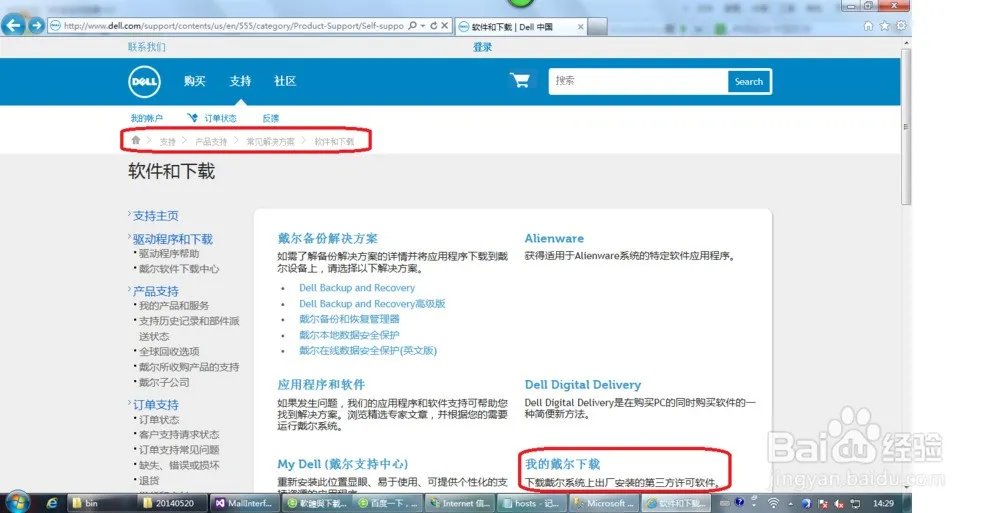
Task: Open the 戴尔在线数据安全保护(英文版) link
Action: point(368,350)
